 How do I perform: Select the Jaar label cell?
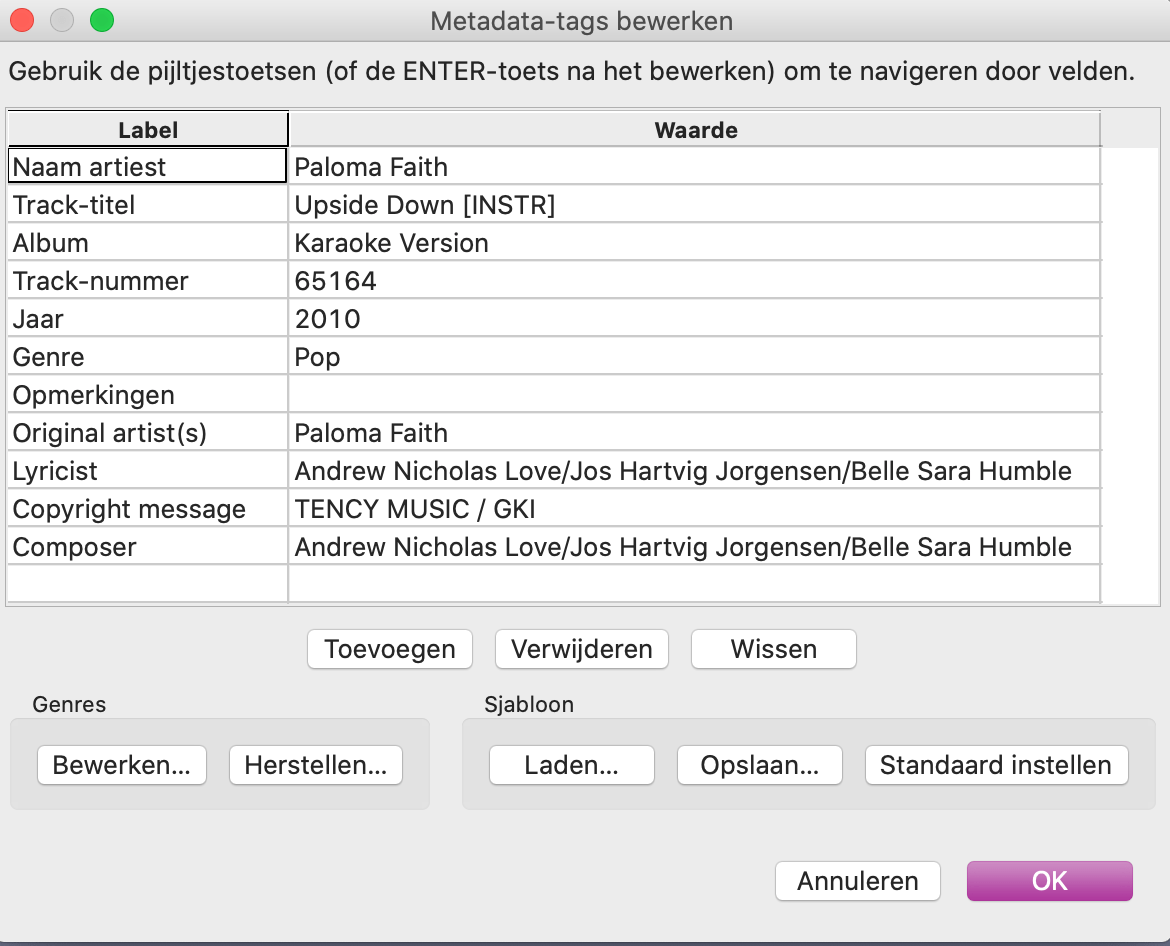148,319
